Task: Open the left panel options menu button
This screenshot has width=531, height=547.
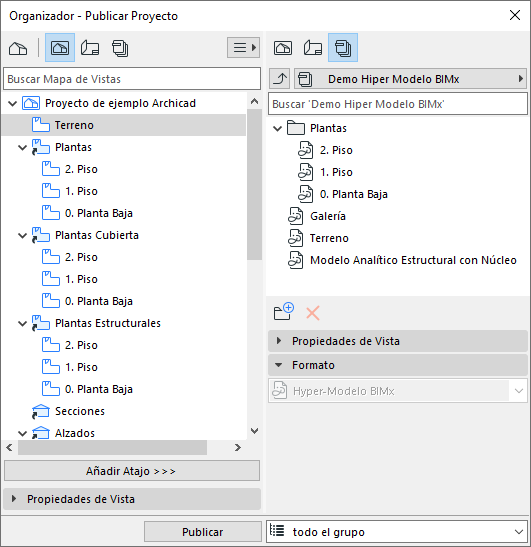Action: click(244, 47)
